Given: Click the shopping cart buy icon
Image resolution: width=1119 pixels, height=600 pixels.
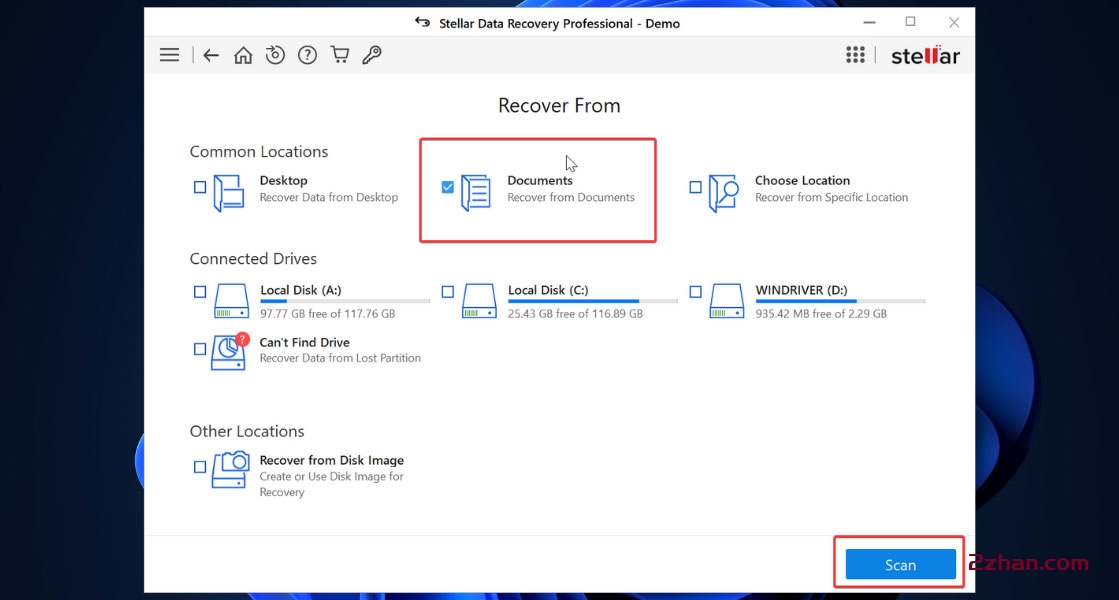Looking at the screenshot, I should pyautogui.click(x=340, y=55).
